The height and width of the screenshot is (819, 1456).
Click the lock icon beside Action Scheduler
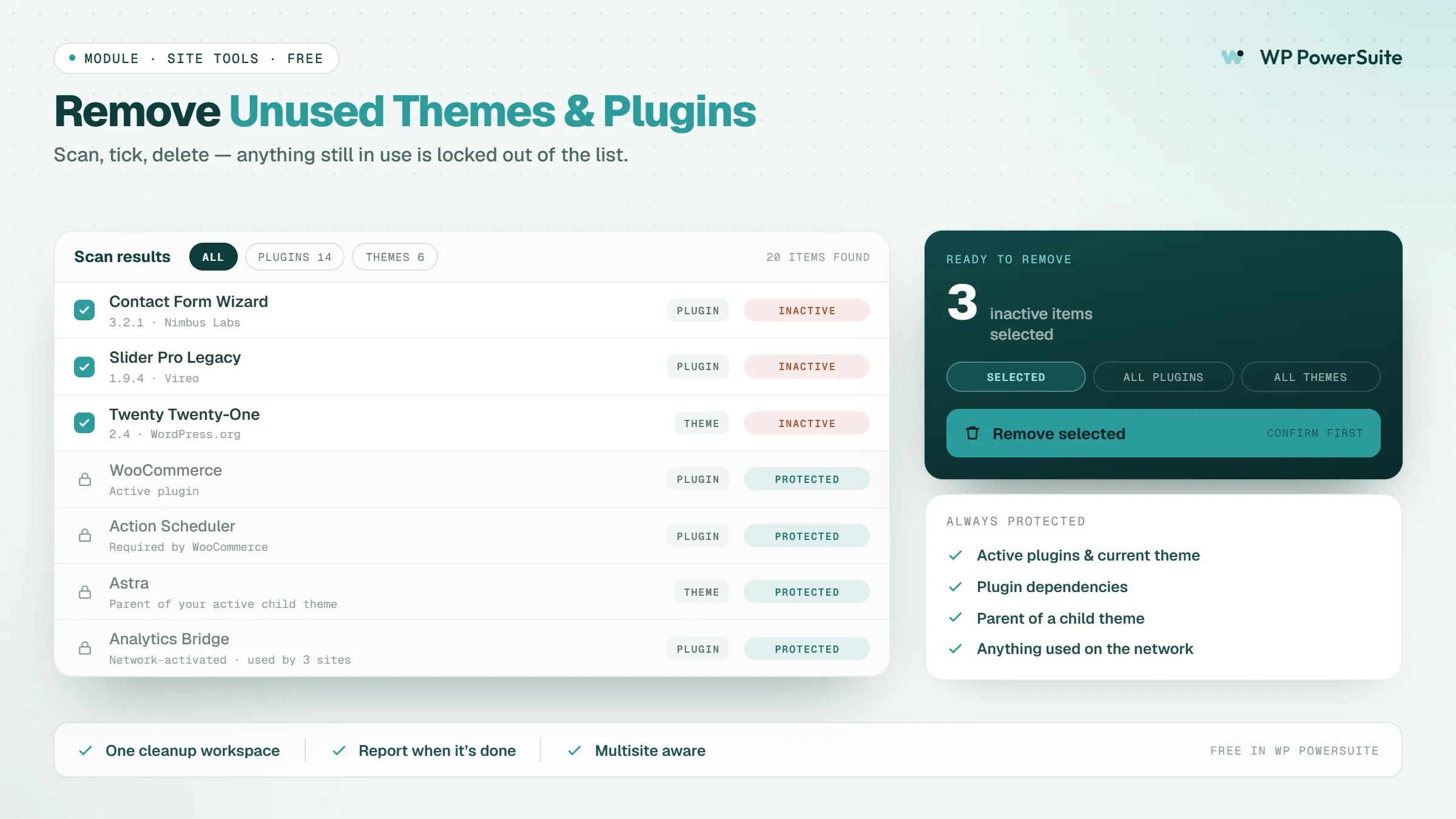pyautogui.click(x=85, y=535)
